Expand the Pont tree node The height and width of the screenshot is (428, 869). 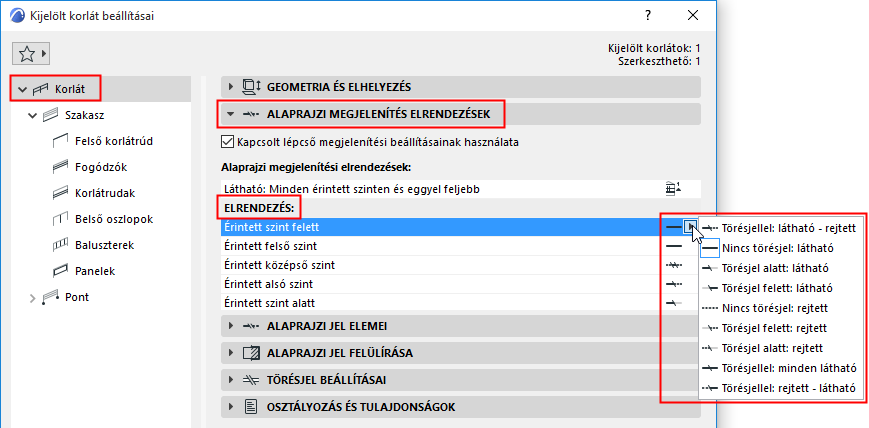coord(31,297)
